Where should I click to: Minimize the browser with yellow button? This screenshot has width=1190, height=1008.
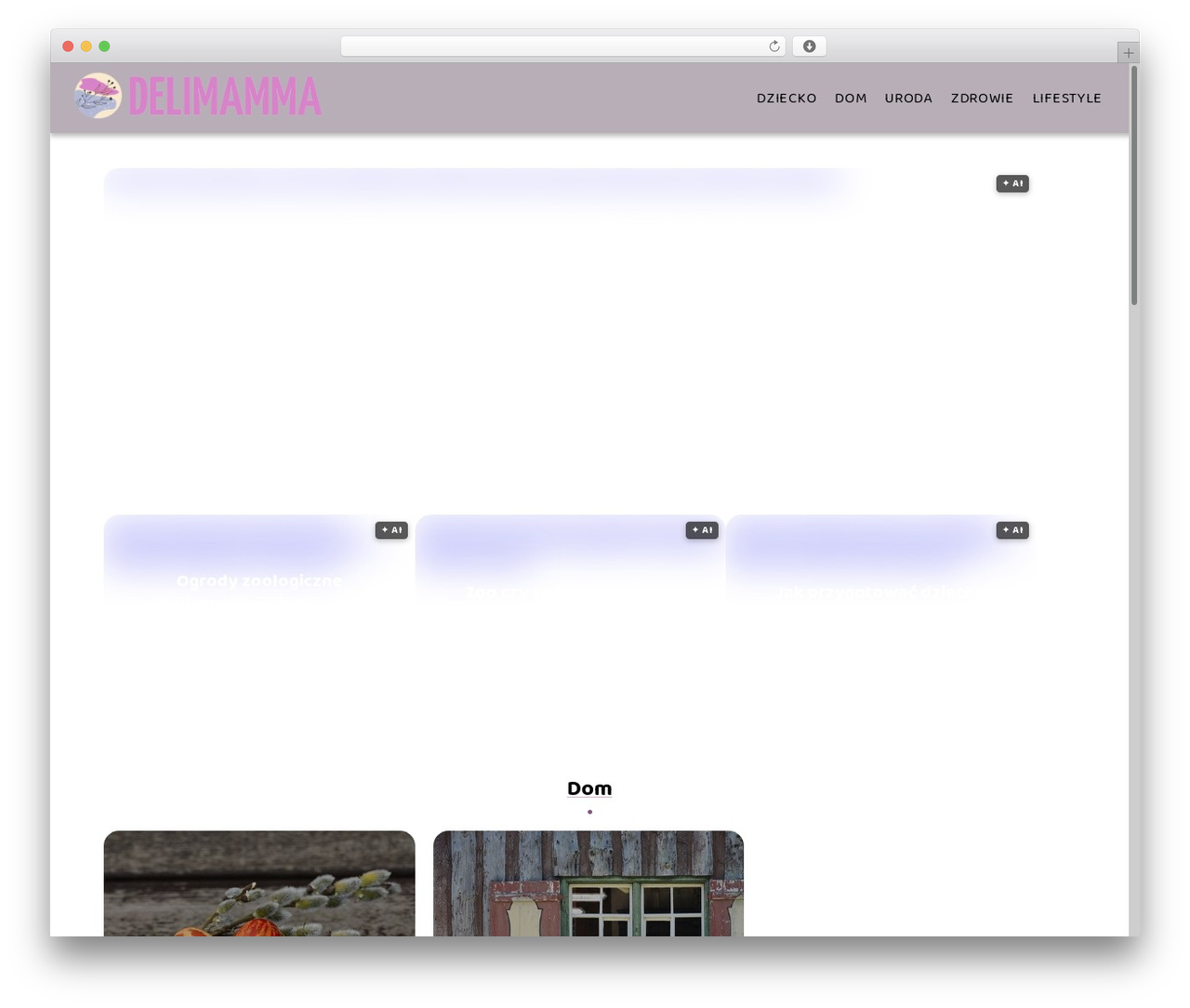[x=86, y=46]
